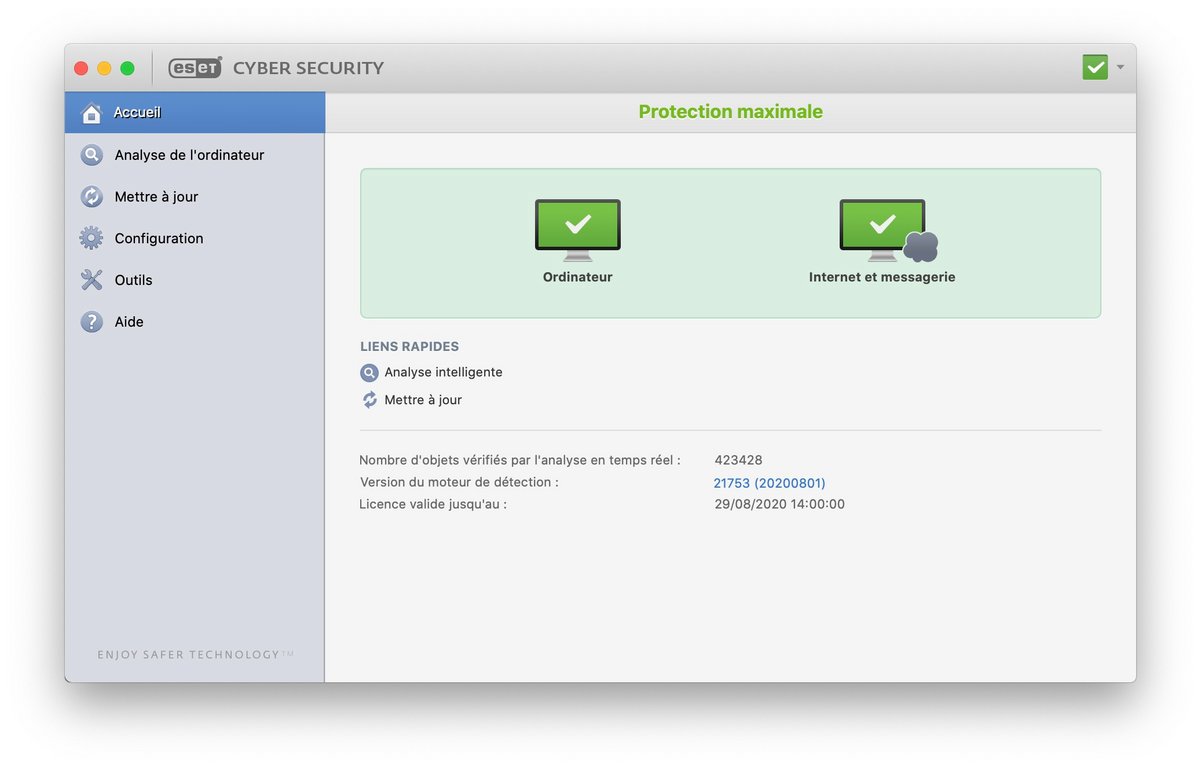Screen dimensions: 1200x768
Task: Click the Ordinateur label
Action: click(578, 277)
